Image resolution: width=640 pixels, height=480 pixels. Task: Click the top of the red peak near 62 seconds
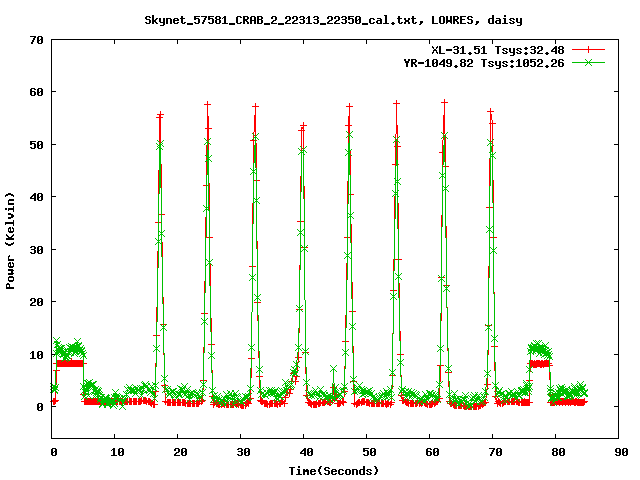(x=444, y=102)
